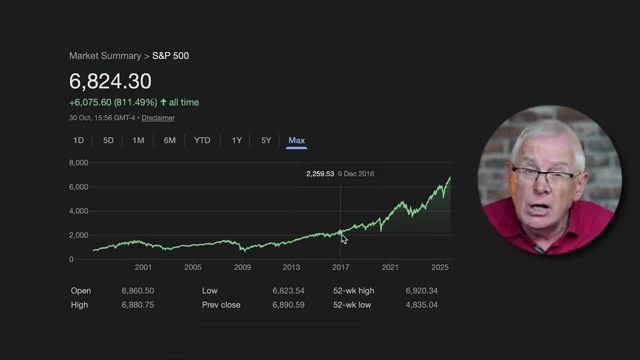Click the Market Summary breadcrumb
Screen dimensions: 640x360
click(105, 56)
